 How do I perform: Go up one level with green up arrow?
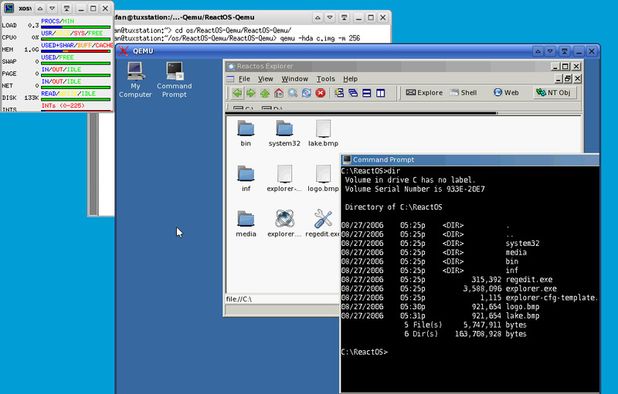(264, 93)
